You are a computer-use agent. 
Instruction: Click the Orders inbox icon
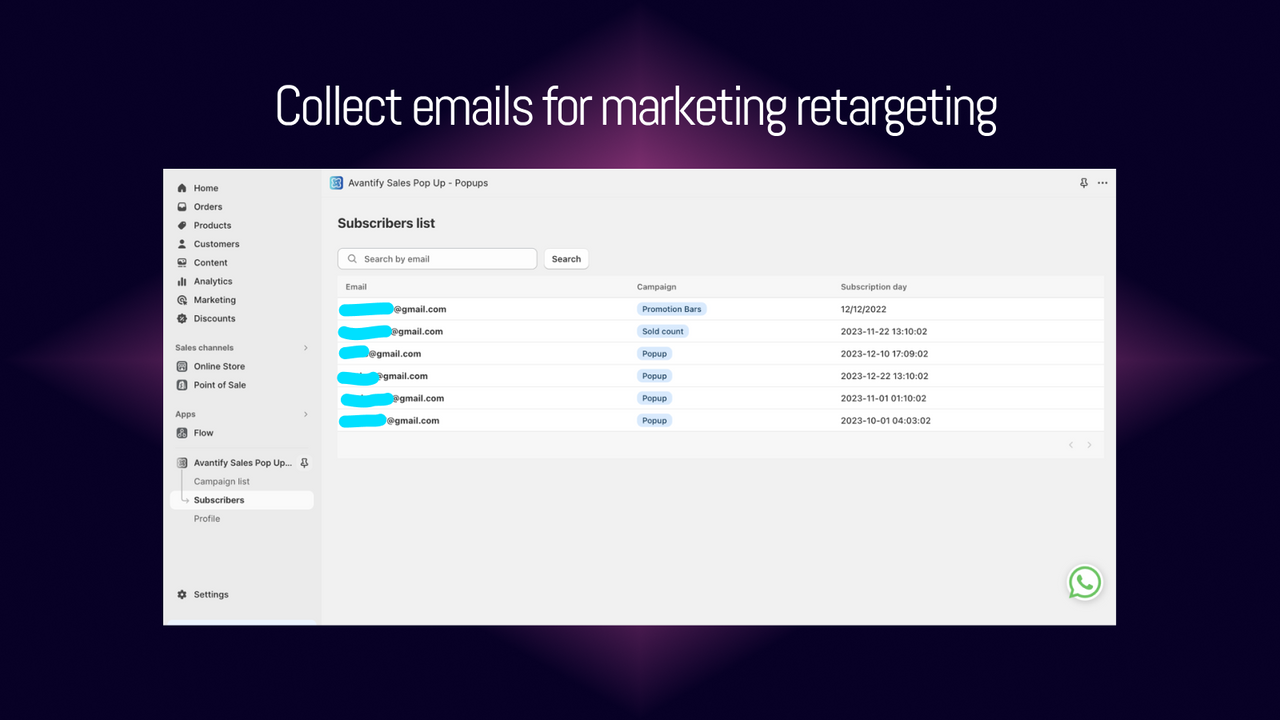[182, 207]
